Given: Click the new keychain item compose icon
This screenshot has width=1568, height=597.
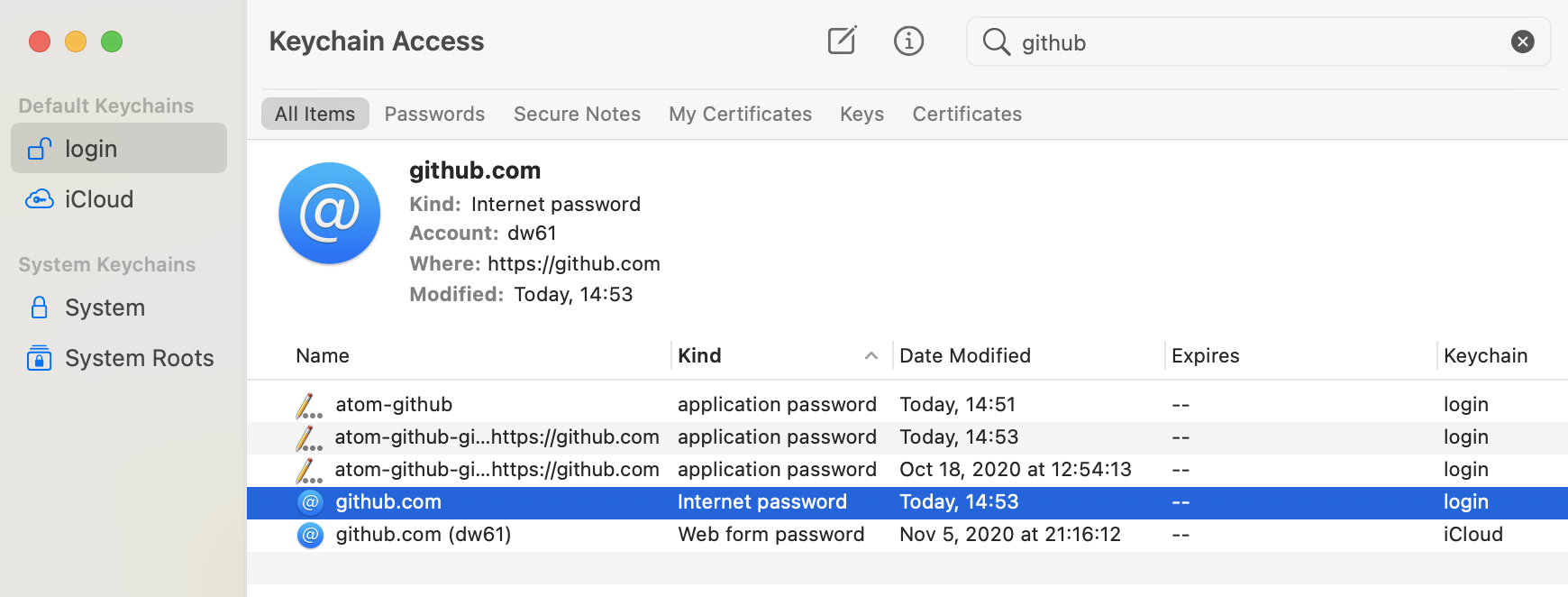Looking at the screenshot, I should [x=842, y=41].
